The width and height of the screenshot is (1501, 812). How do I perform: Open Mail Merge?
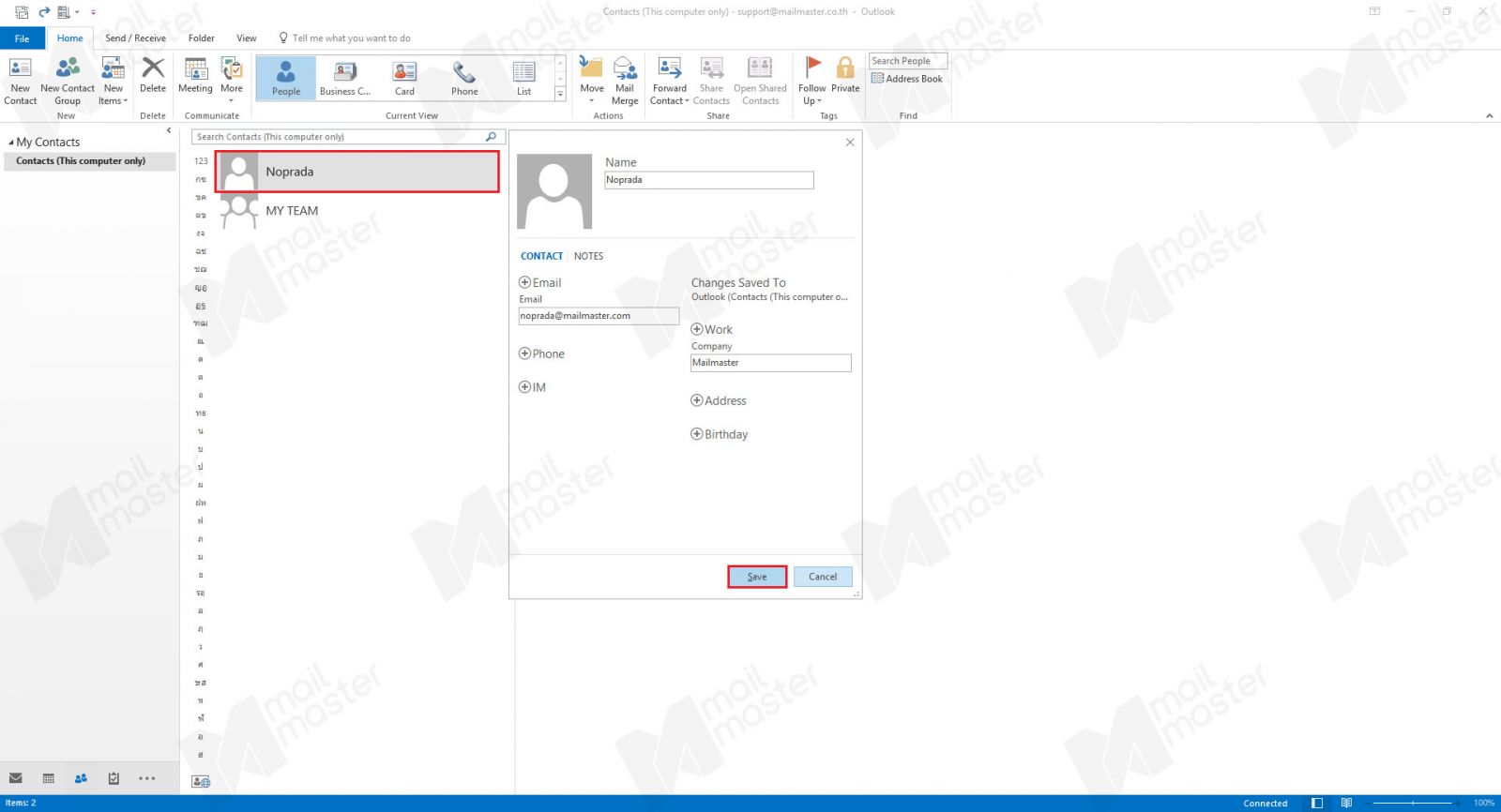tap(625, 81)
